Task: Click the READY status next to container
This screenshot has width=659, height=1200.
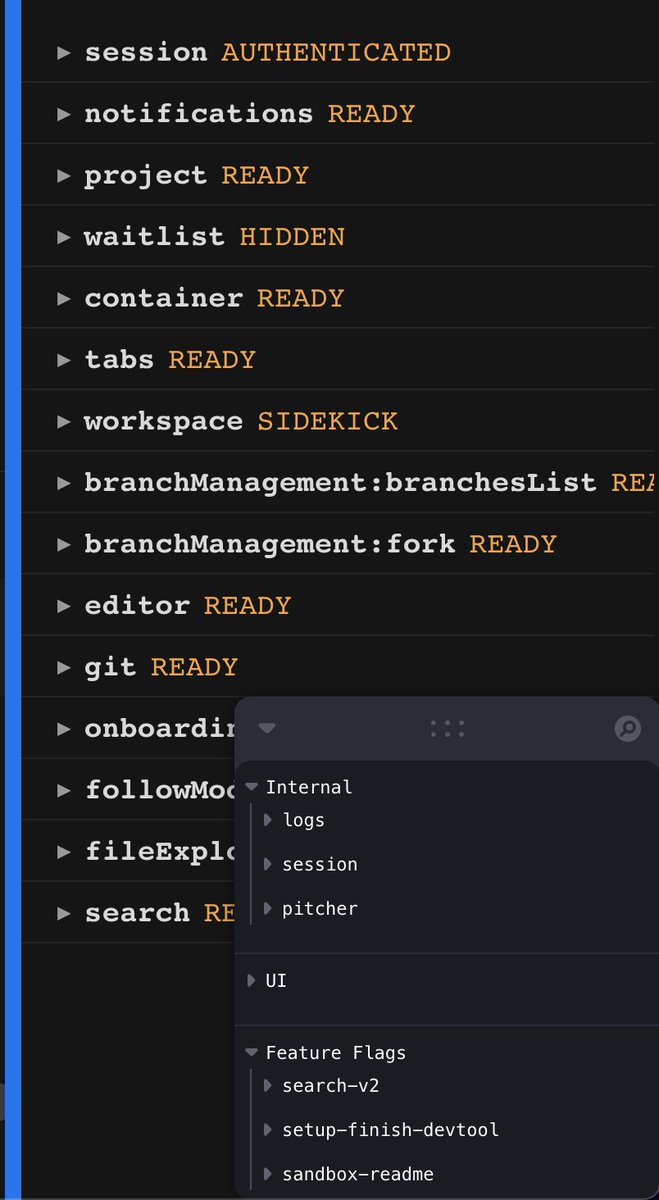Action: click(301, 298)
